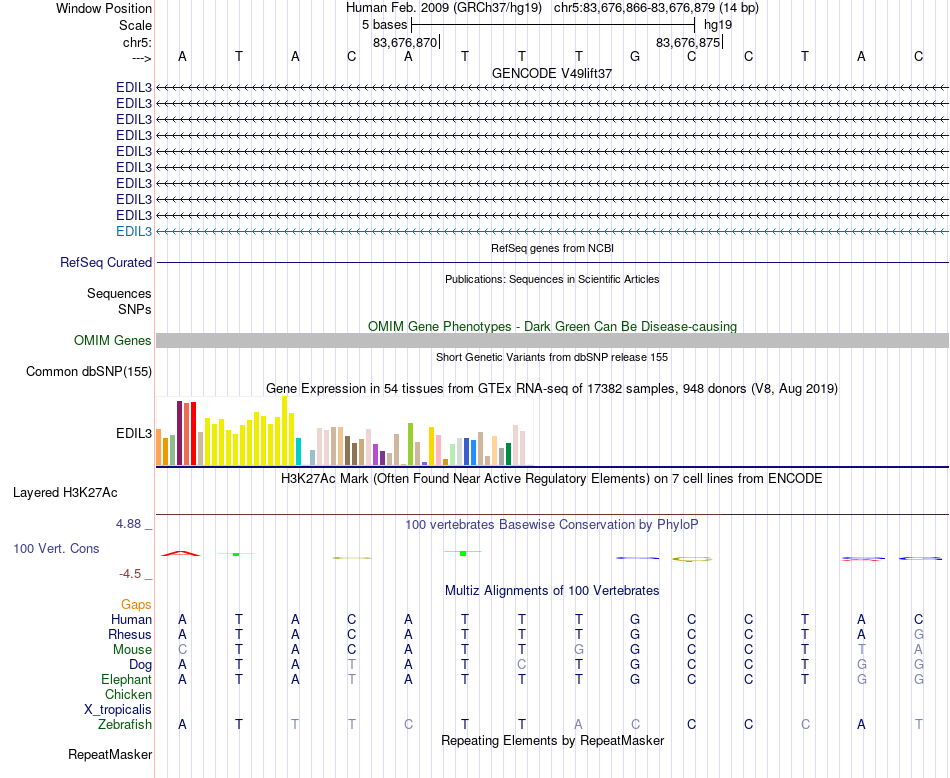
Task: Click the only G base in the chr5 ruler
Action: [635, 56]
